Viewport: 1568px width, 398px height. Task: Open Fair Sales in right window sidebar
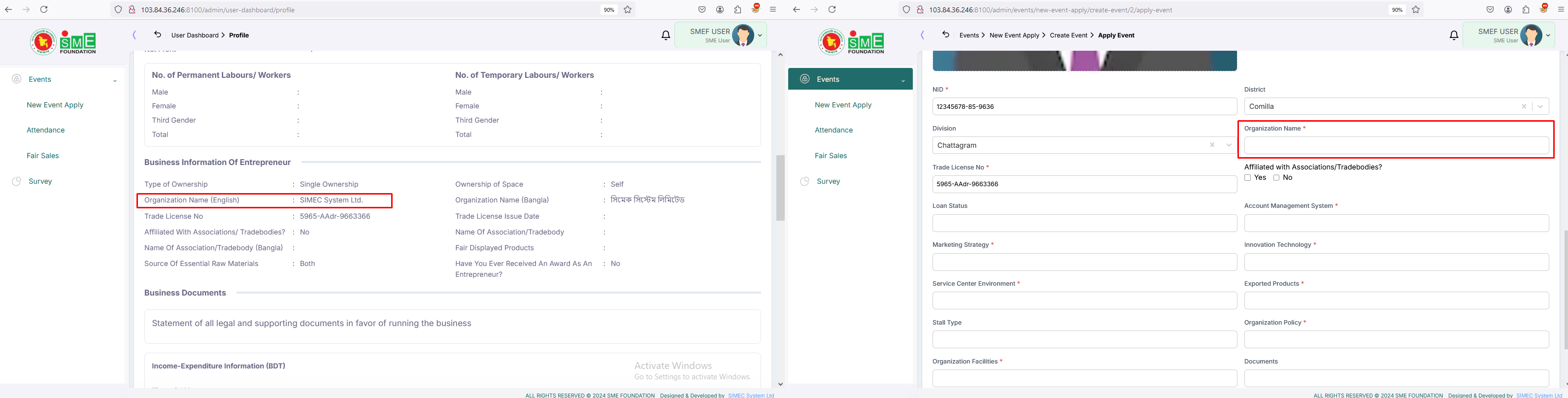(831, 156)
